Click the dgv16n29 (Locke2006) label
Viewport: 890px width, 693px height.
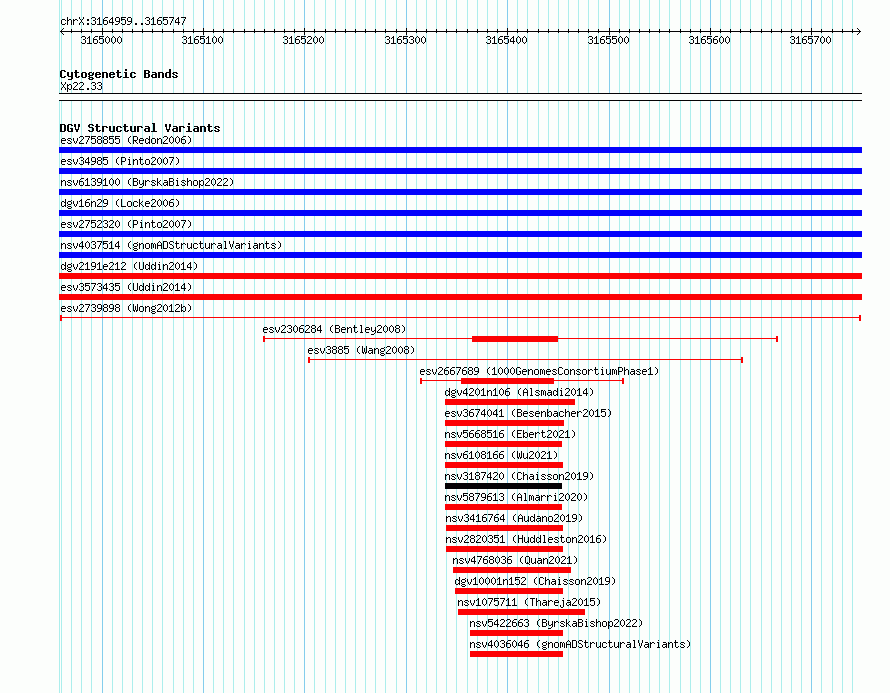tap(120, 203)
